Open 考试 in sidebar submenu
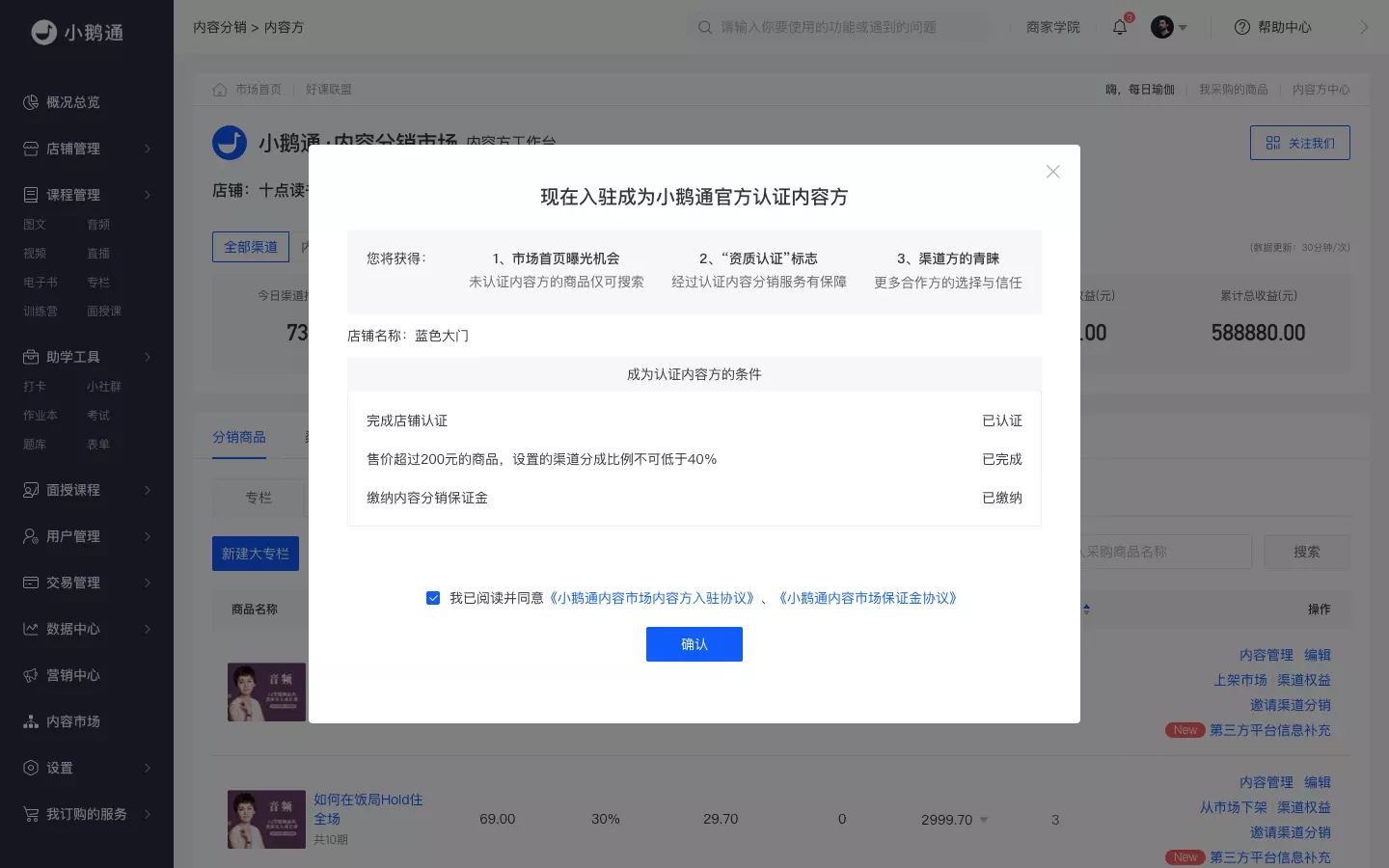This screenshot has width=1389, height=868. 98,416
